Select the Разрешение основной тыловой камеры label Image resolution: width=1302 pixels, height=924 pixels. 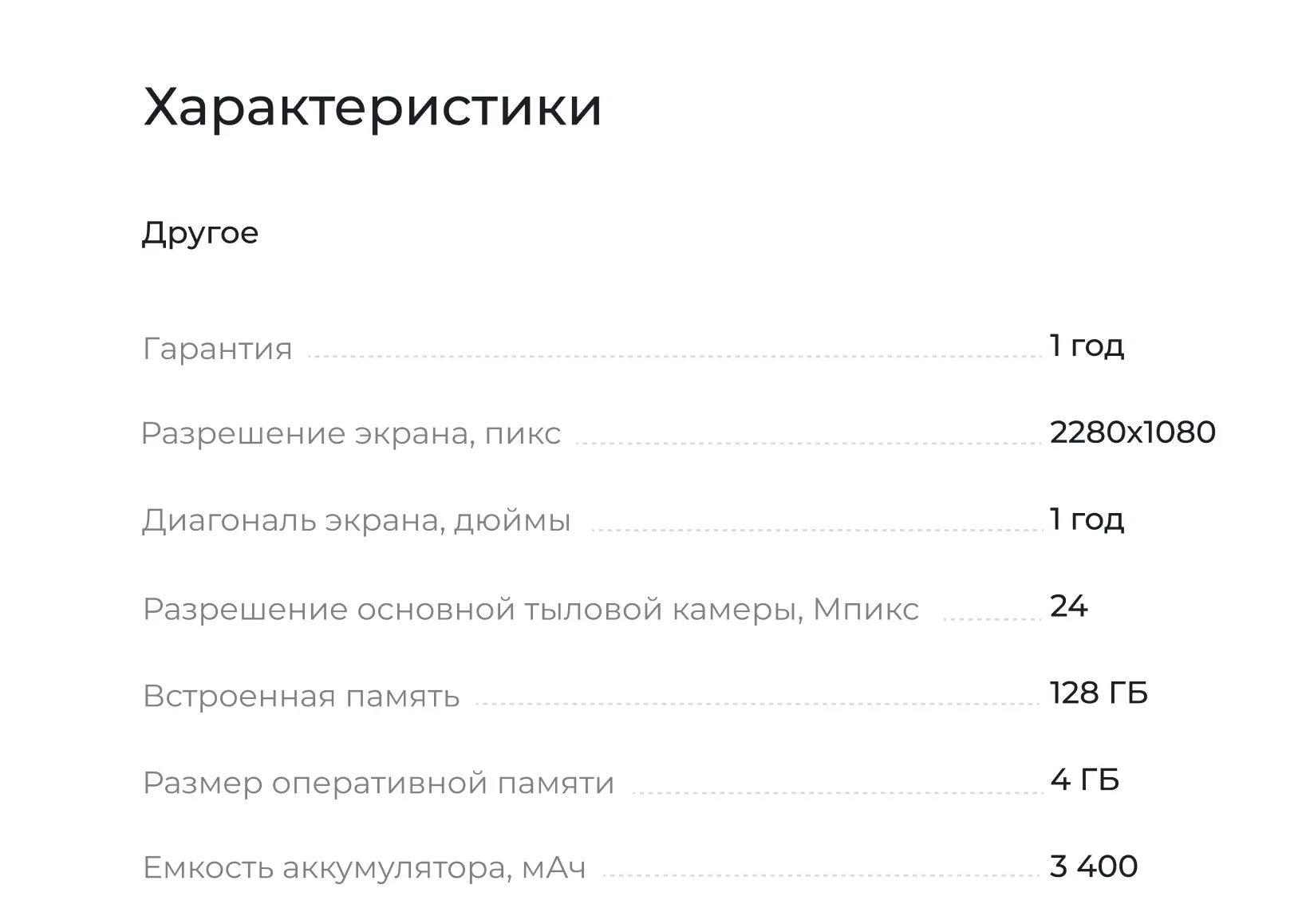point(531,610)
